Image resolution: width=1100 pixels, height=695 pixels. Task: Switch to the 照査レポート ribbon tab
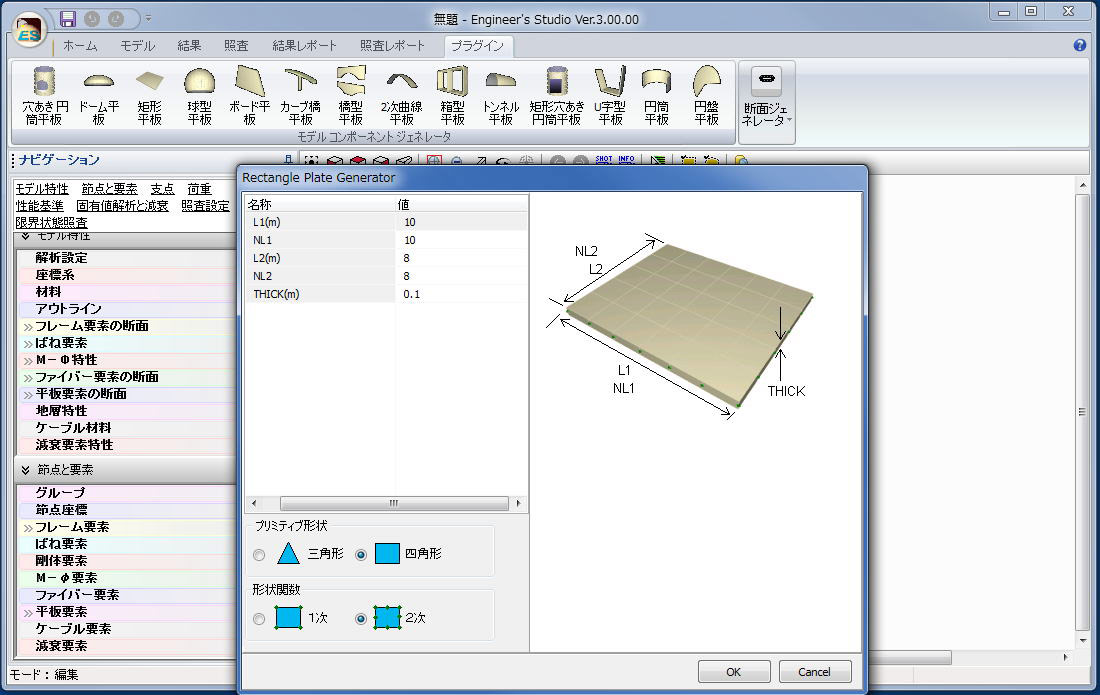[x=392, y=46]
